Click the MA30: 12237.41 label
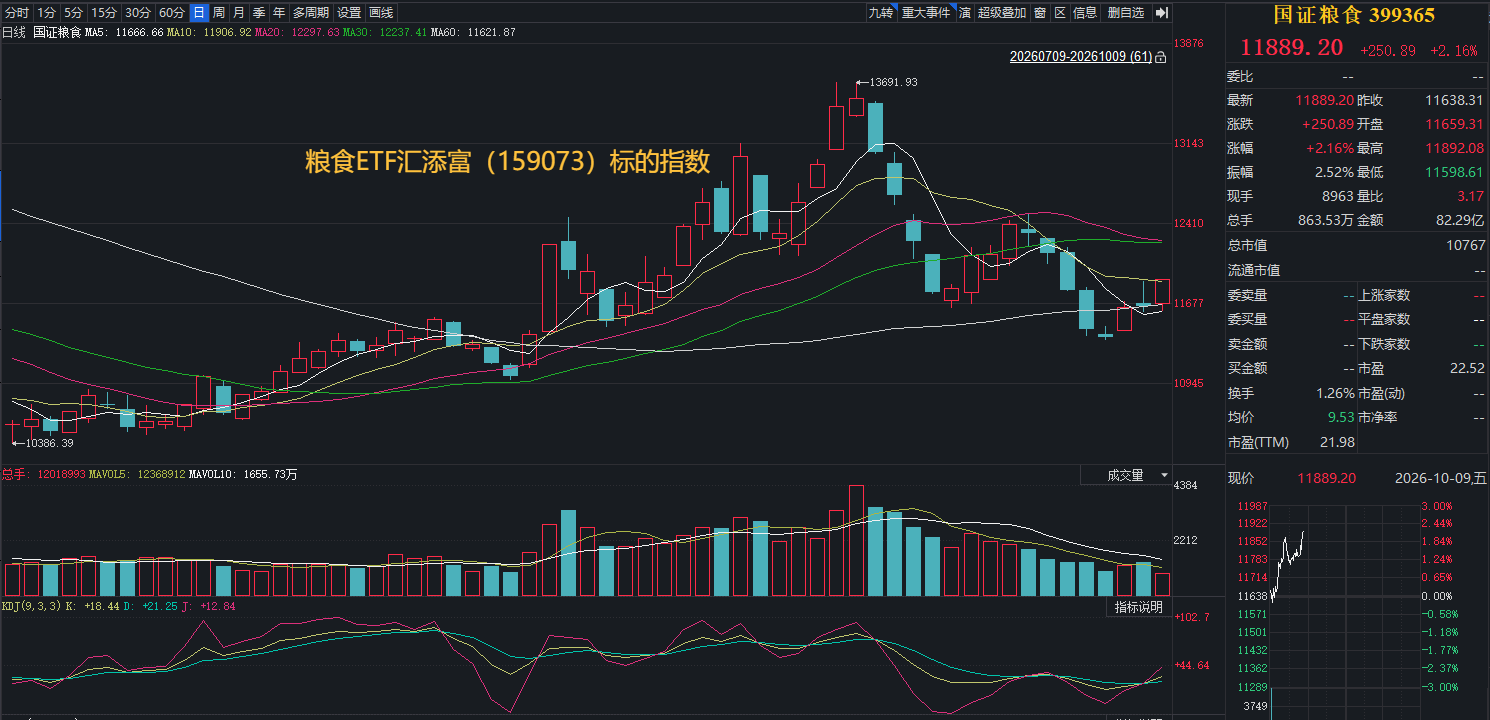1490x720 pixels. 384,32
